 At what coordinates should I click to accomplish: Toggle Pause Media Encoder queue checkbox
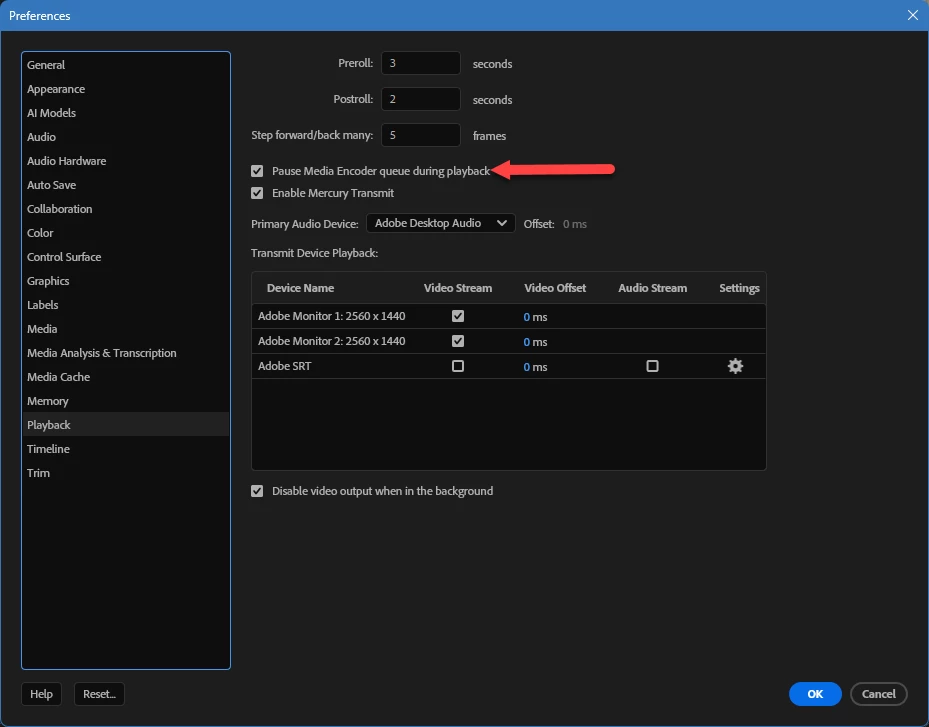pos(257,171)
